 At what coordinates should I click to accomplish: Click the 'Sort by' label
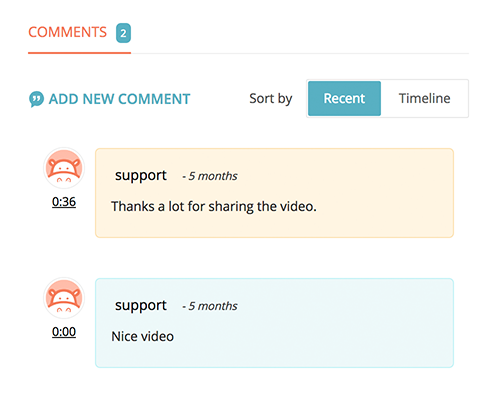(x=271, y=99)
